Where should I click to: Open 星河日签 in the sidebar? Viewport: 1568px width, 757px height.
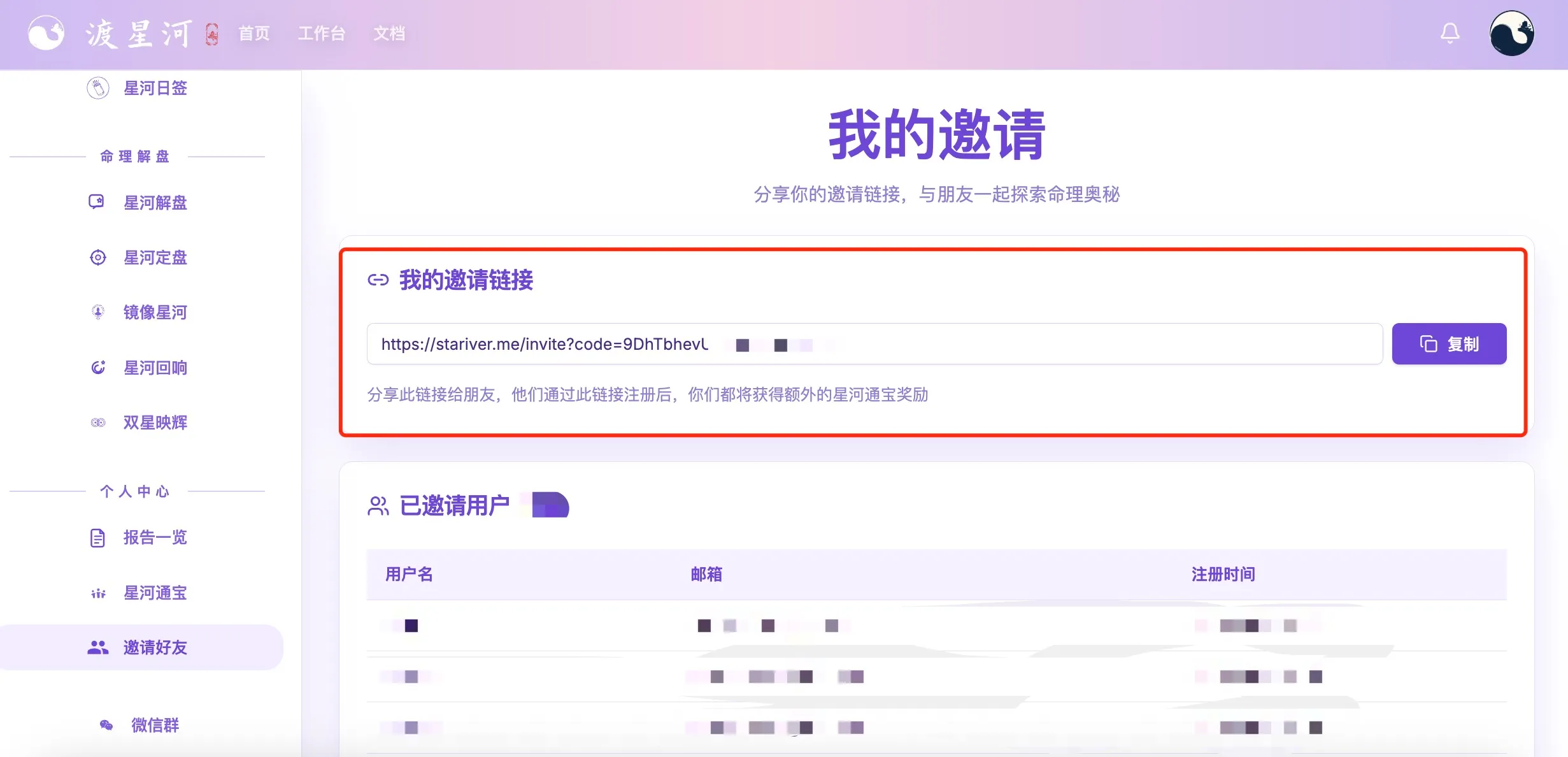155,89
